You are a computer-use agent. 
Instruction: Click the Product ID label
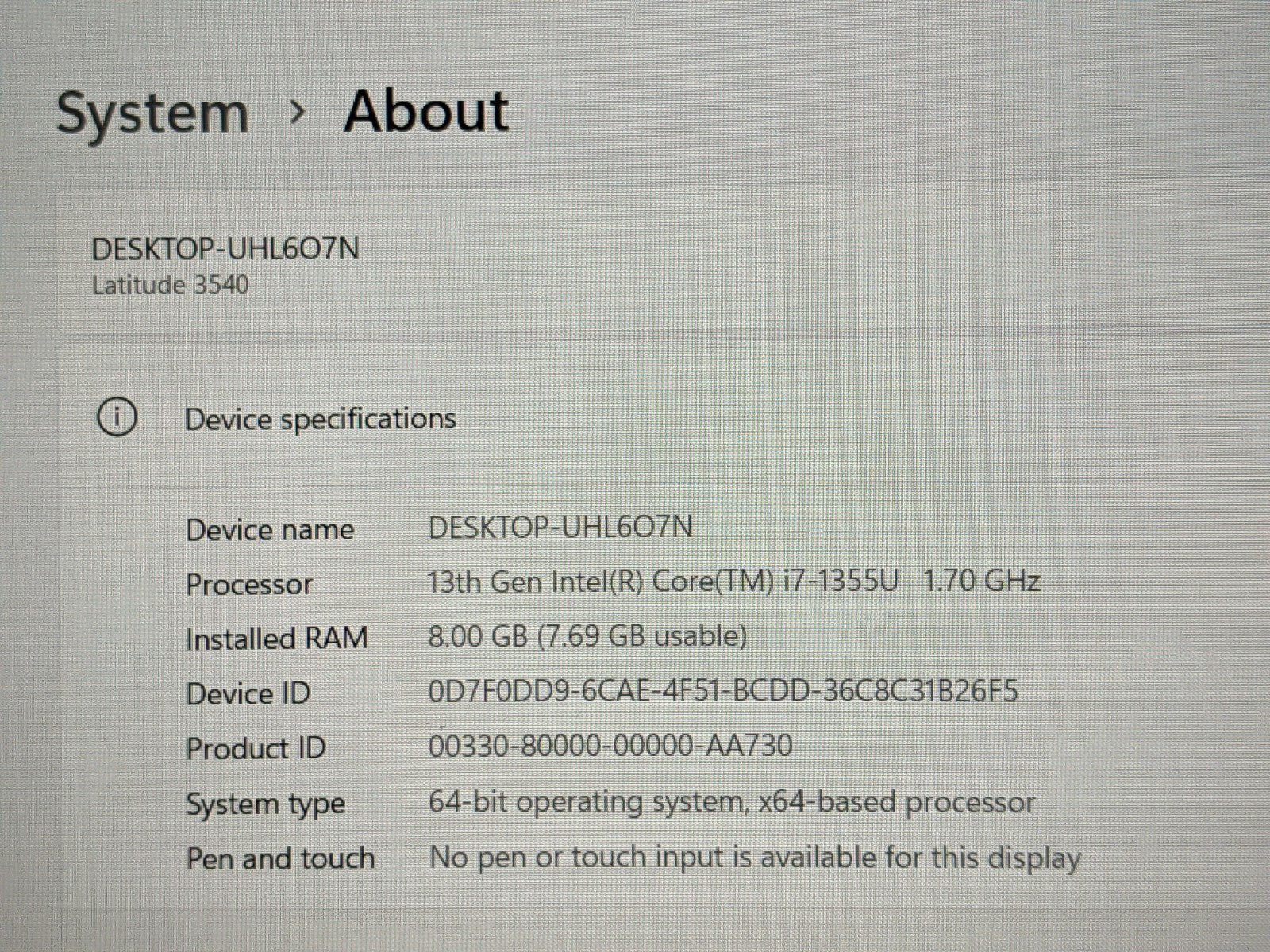(x=256, y=748)
